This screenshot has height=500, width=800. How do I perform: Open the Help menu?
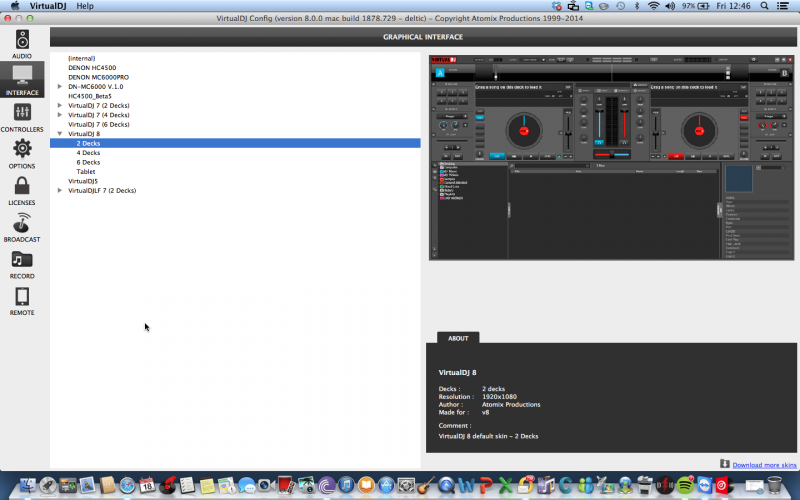pos(85,6)
